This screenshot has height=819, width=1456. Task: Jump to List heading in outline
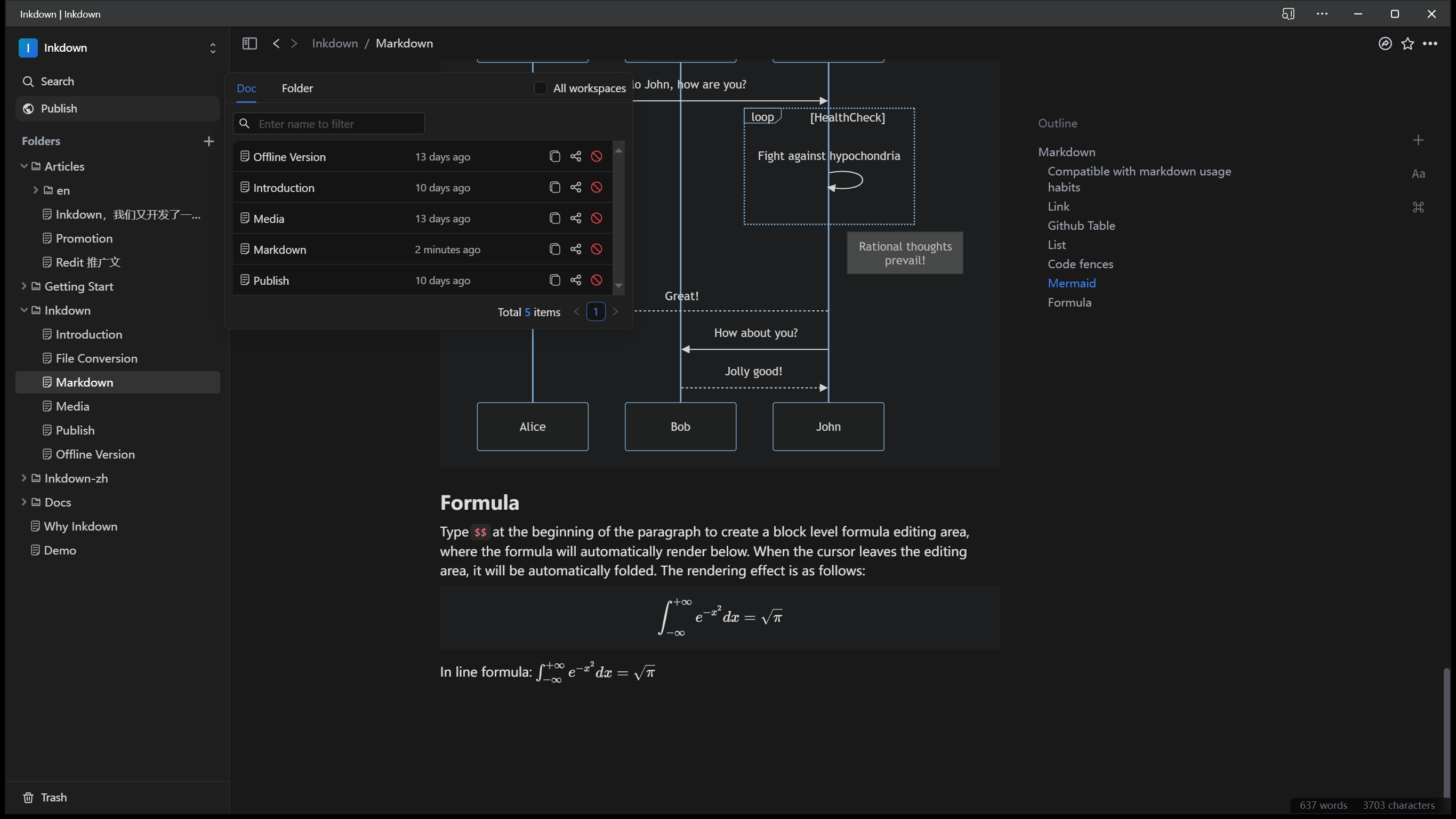click(1056, 245)
